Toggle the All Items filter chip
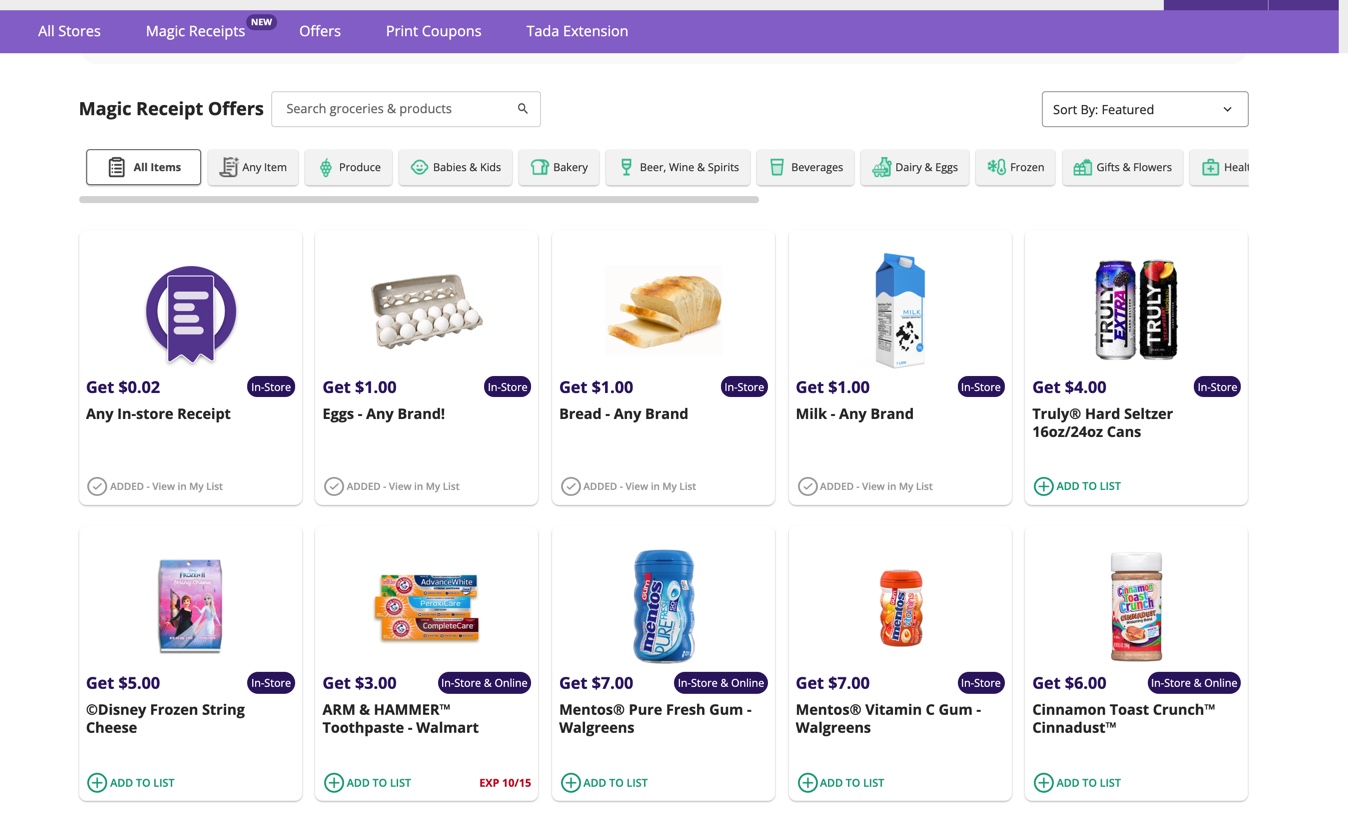Screen dimensions: 1348x821 pyautogui.click(x=143, y=167)
